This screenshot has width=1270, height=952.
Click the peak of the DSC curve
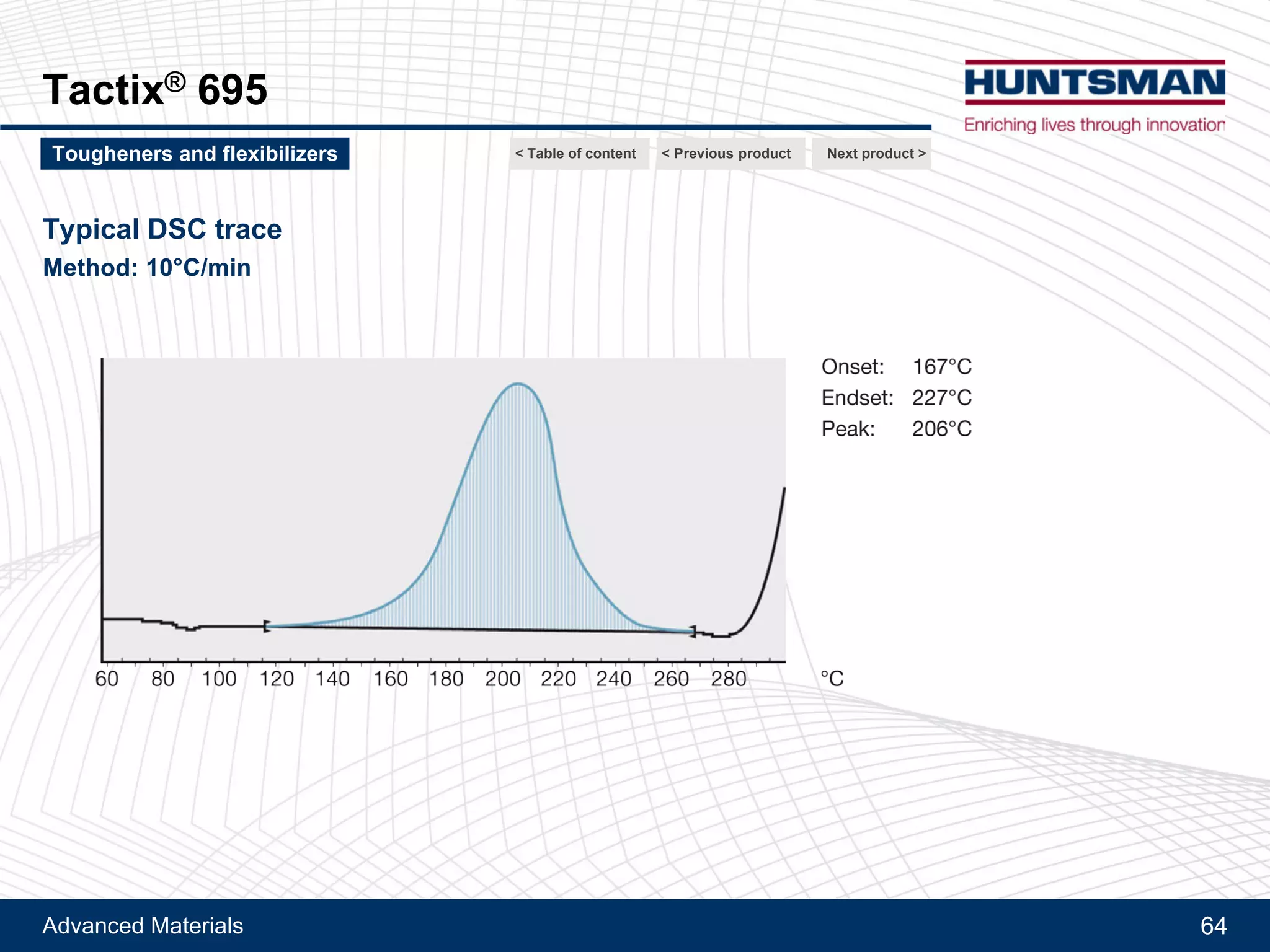(518, 384)
